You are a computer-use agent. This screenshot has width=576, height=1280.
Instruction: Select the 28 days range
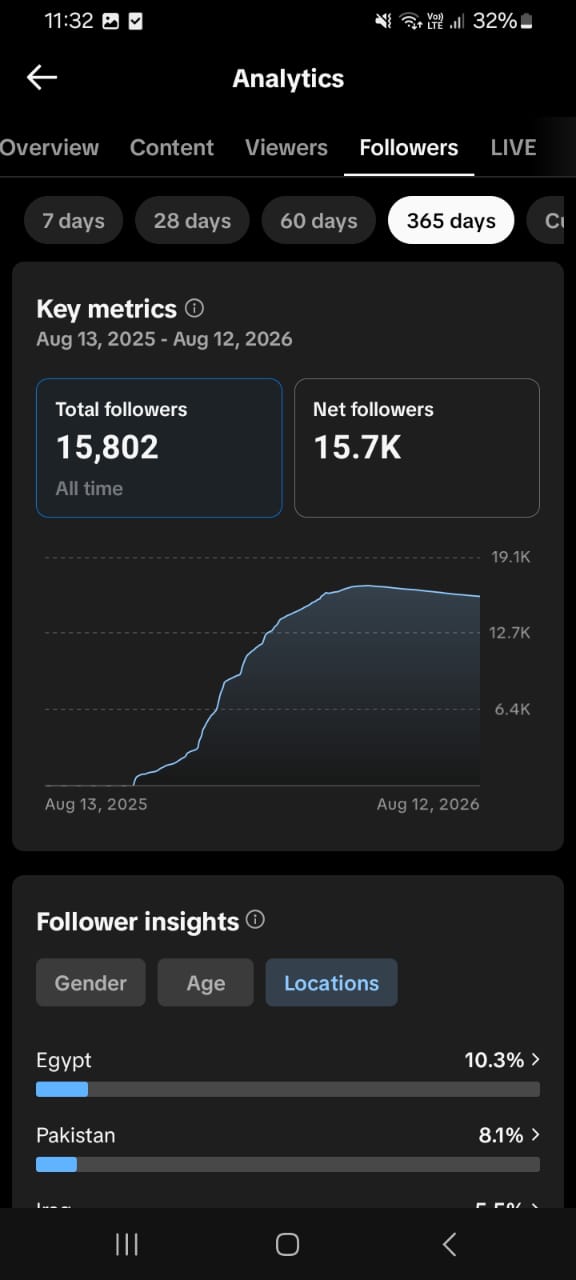click(x=192, y=221)
